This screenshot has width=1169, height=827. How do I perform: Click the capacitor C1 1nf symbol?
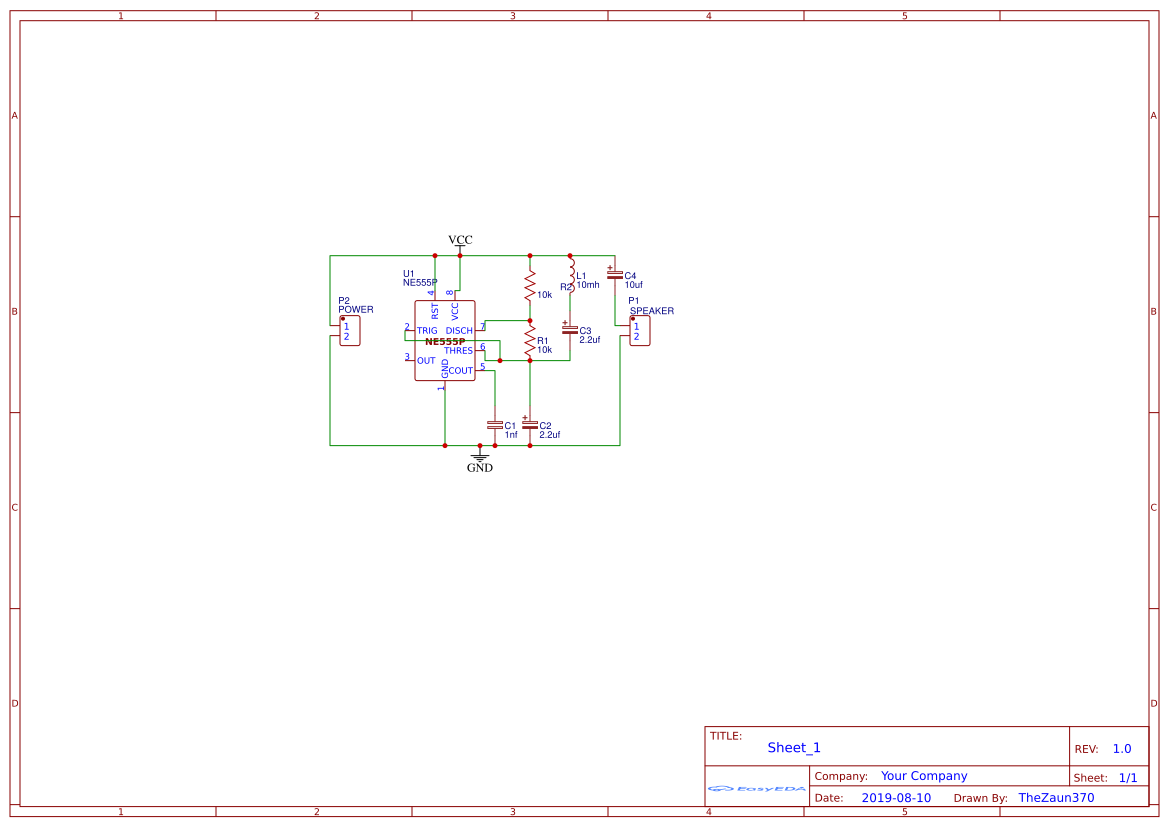[x=497, y=425]
